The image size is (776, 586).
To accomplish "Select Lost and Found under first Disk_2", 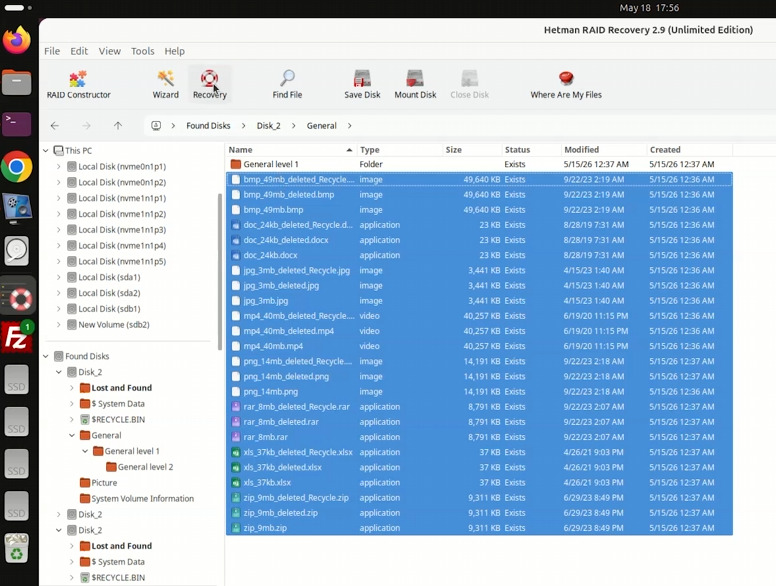I will 121,388.
